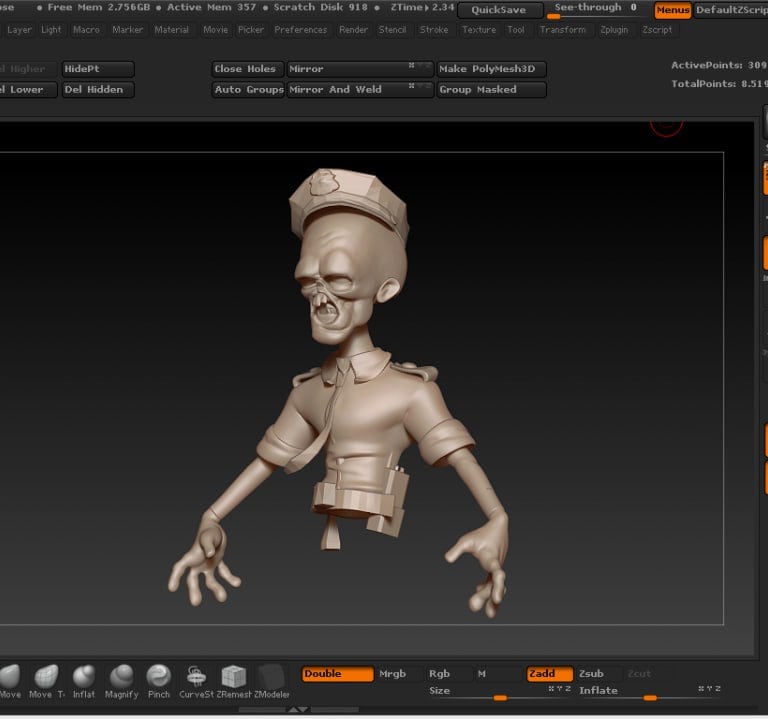
Task: Collapse the bottom shelf divider arrows
Action: pyautogui.click(x=298, y=709)
